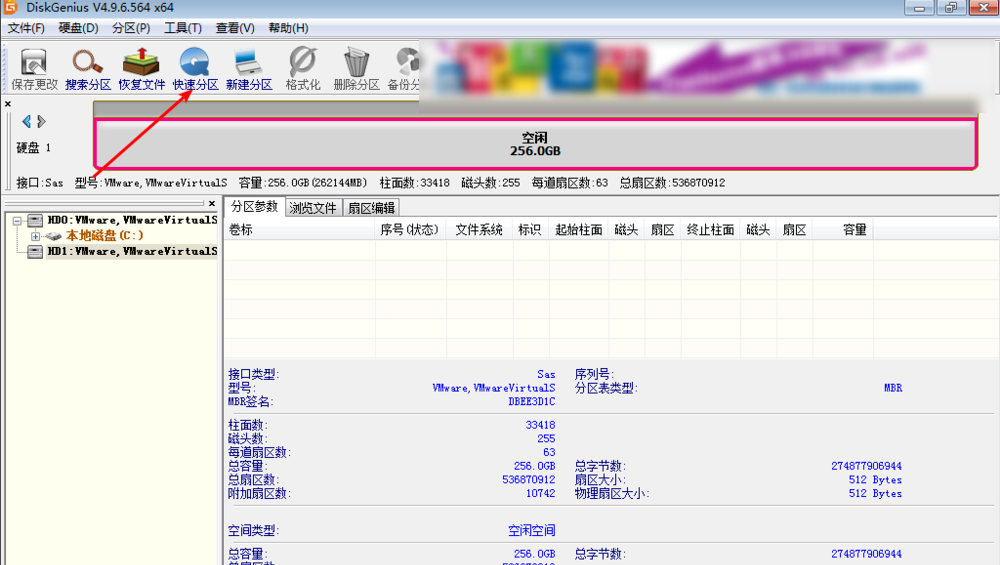Click 删除分区 (Delete Partition) trash icon
Image resolution: width=1000 pixels, height=565 pixels.
[356, 68]
